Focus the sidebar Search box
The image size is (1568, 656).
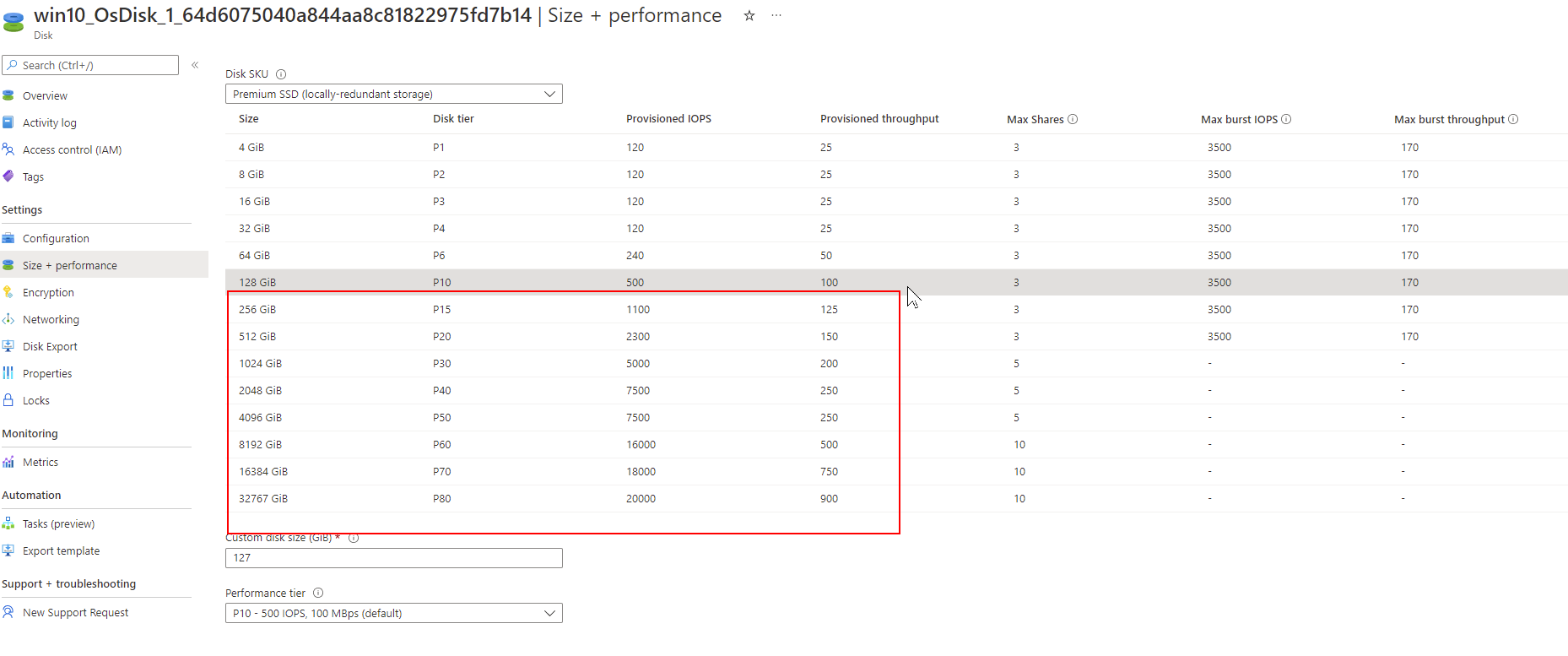[x=90, y=65]
